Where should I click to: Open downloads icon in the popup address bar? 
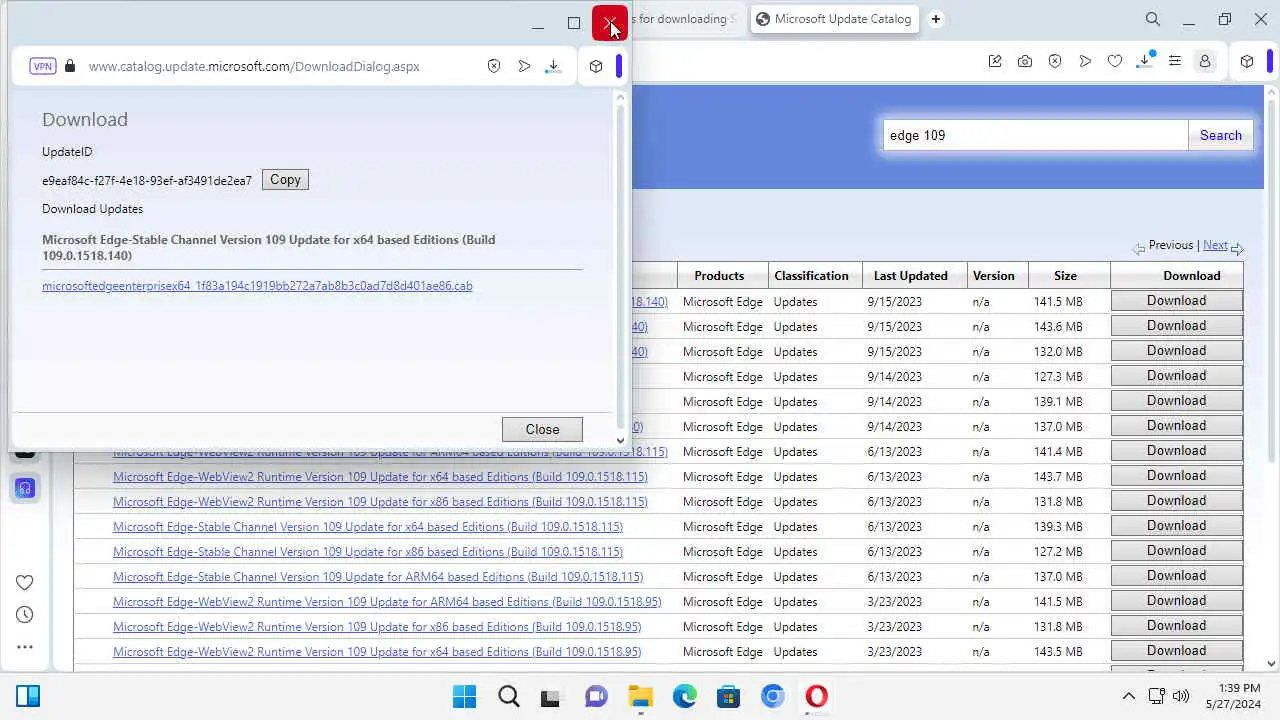(553, 66)
